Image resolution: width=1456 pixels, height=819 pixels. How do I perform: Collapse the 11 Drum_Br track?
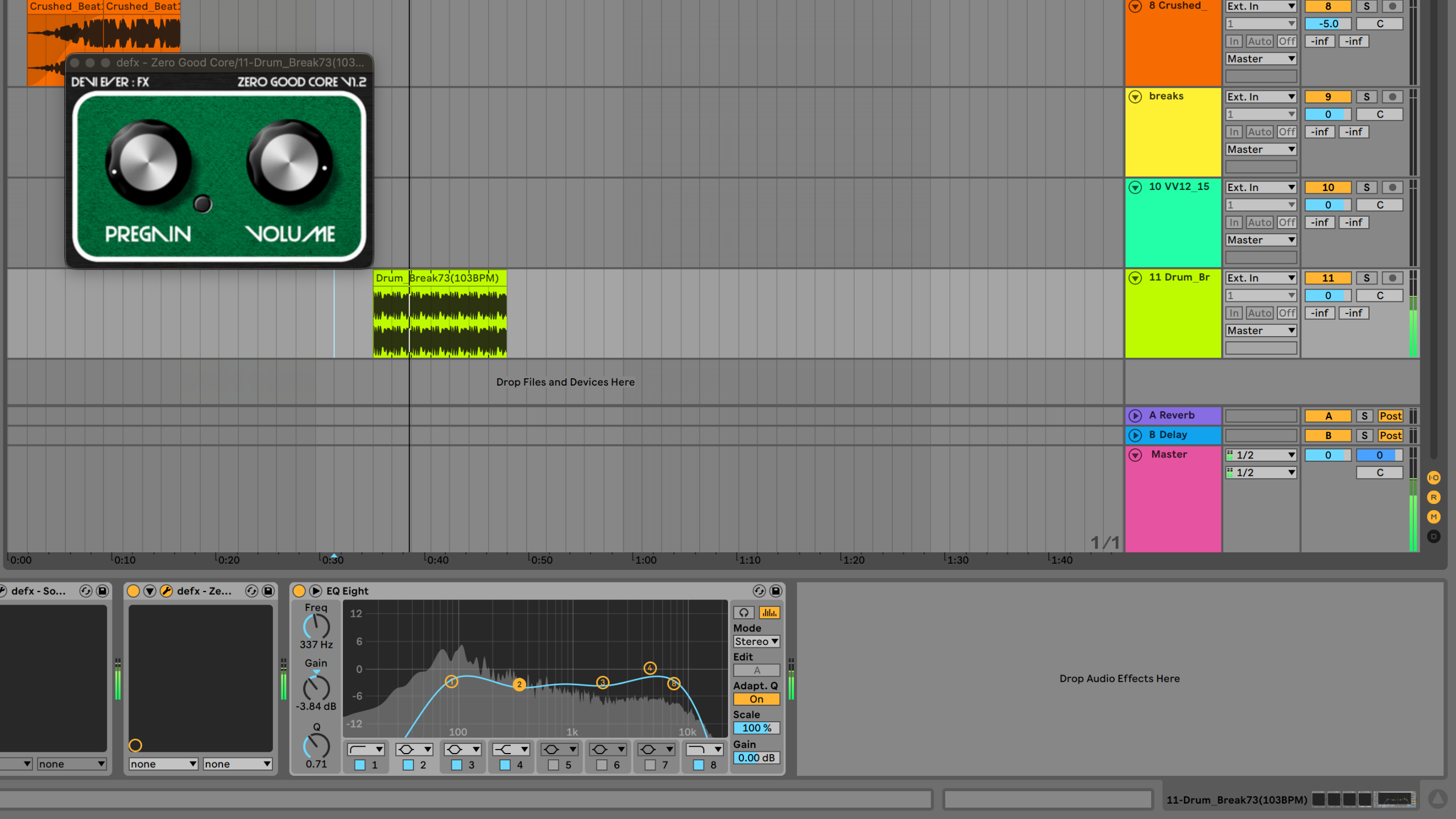[1135, 278]
